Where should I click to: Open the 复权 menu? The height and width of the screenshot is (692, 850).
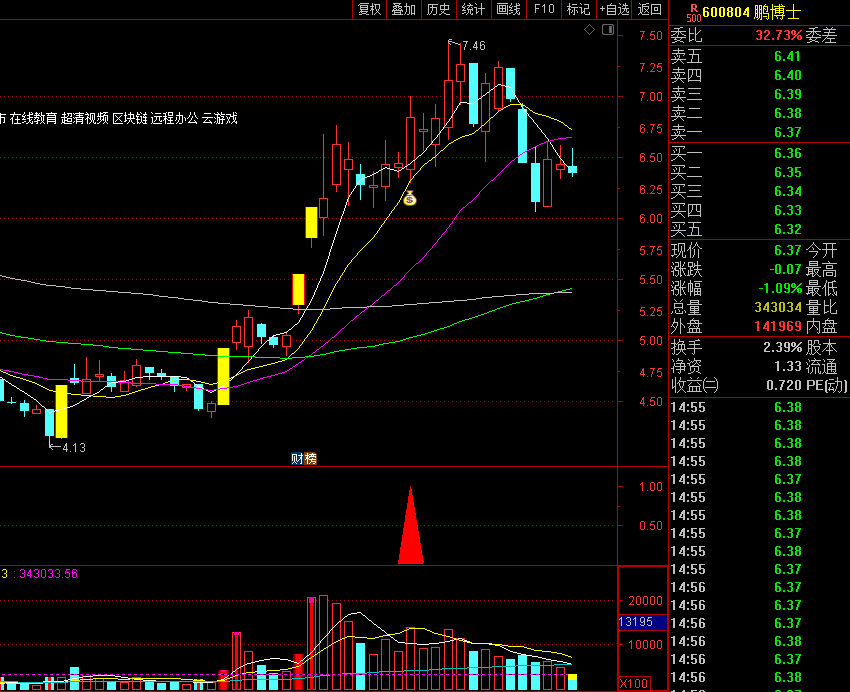369,9
